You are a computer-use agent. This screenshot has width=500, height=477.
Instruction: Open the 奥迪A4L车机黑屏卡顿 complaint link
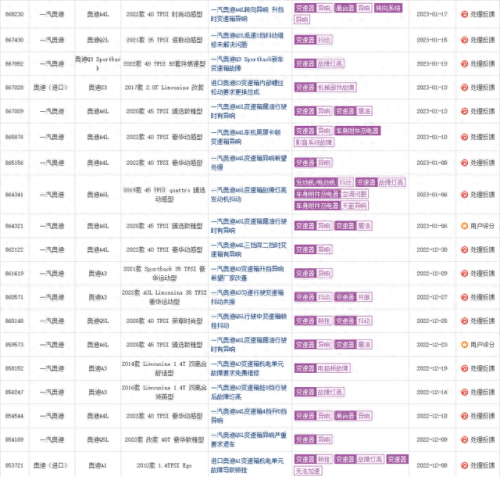246,137
